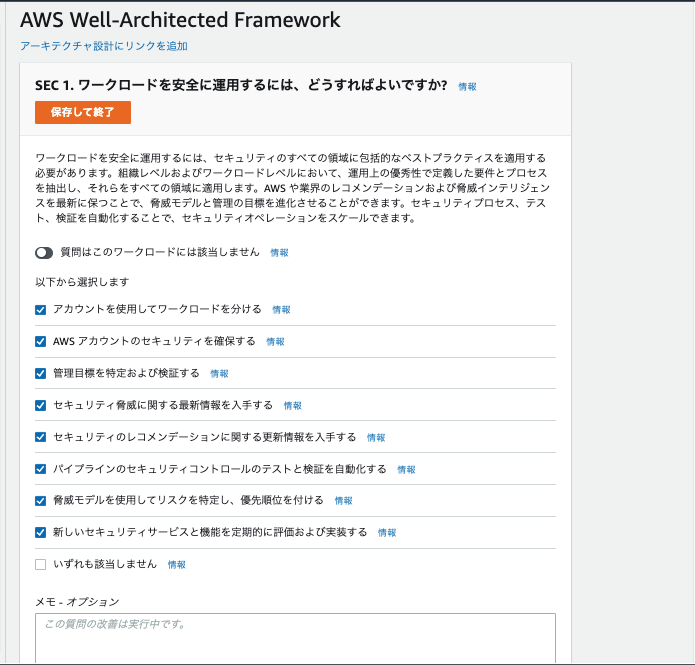Open 情報 link beside SEC 1 heading
This screenshot has width=695, height=665.
click(x=467, y=86)
